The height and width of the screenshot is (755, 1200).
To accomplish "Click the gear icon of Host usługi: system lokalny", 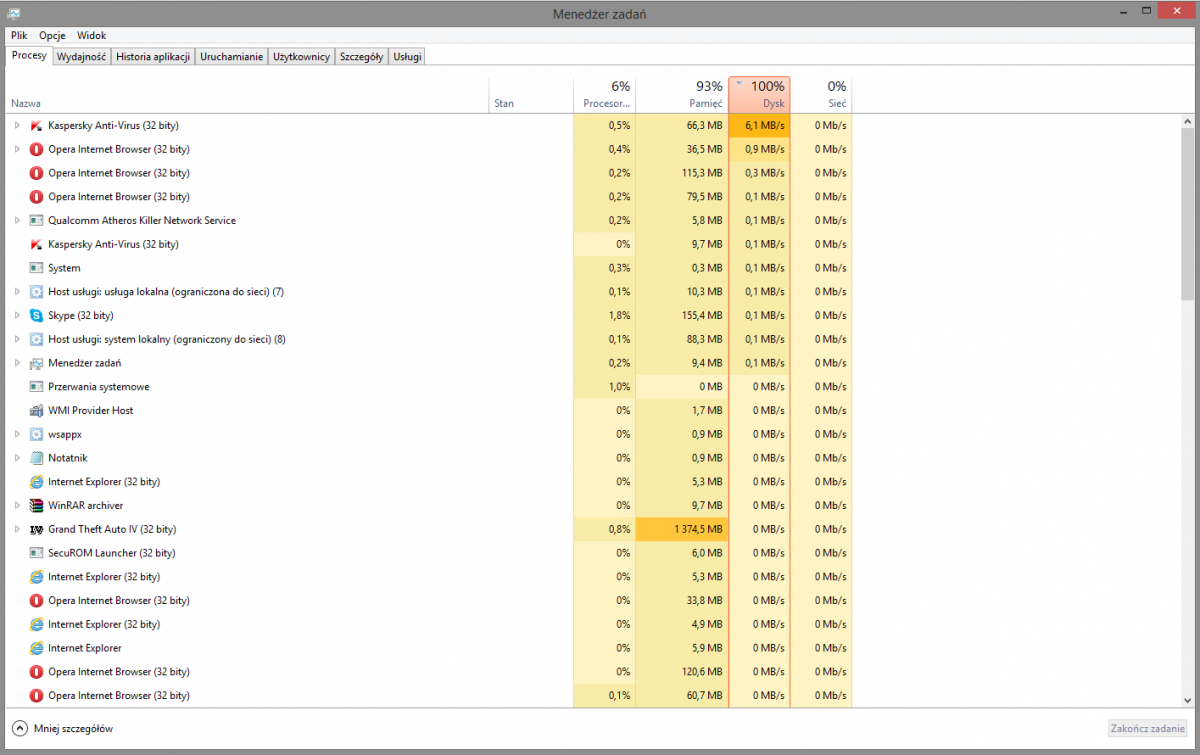I will (x=36, y=339).
